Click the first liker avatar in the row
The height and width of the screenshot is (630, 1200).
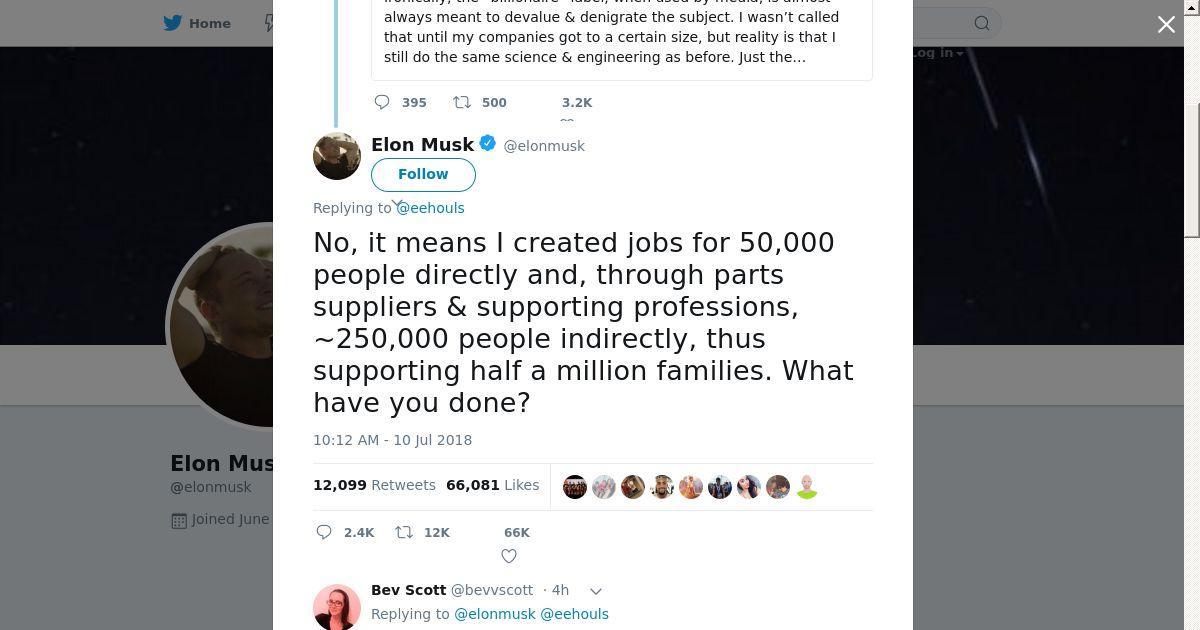(x=575, y=487)
